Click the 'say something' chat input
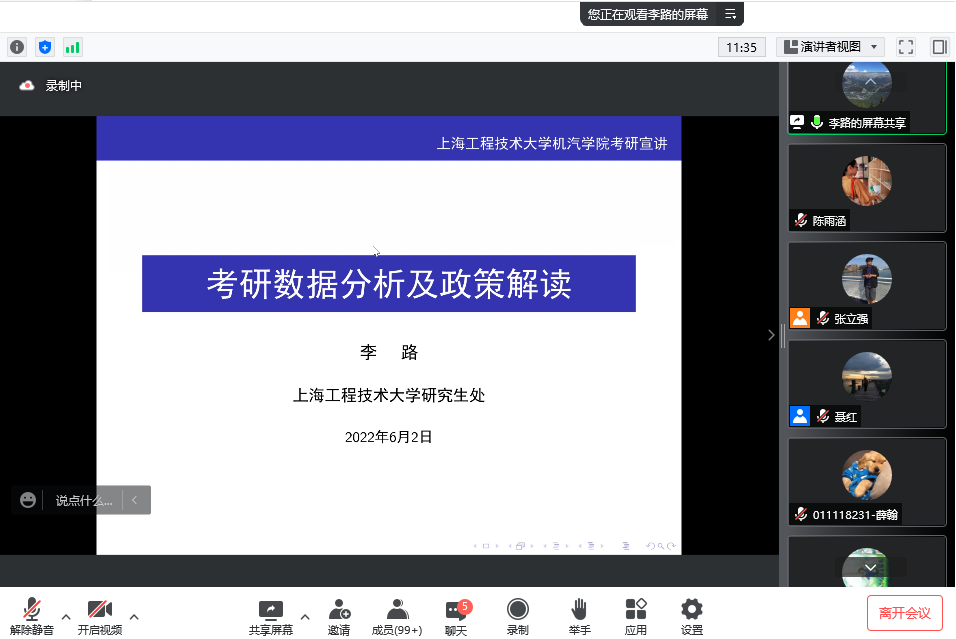Image resolution: width=956 pixels, height=639 pixels. pos(84,501)
